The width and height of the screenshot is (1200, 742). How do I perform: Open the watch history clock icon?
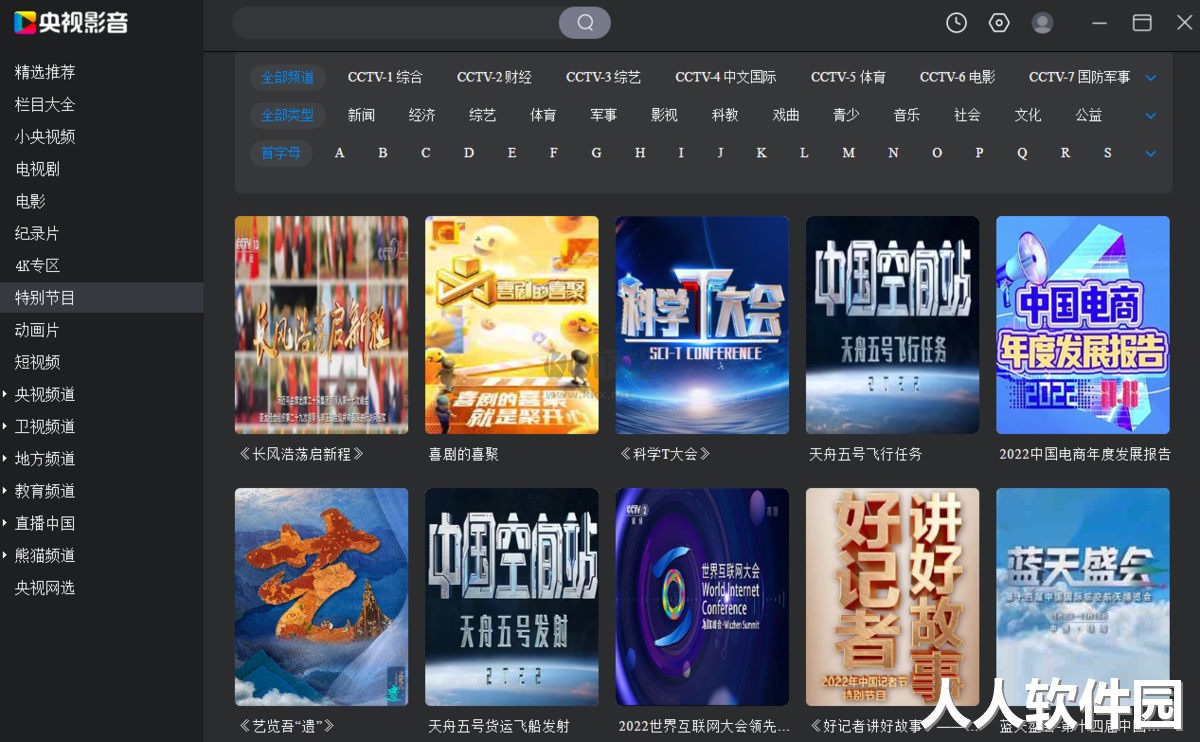point(957,23)
